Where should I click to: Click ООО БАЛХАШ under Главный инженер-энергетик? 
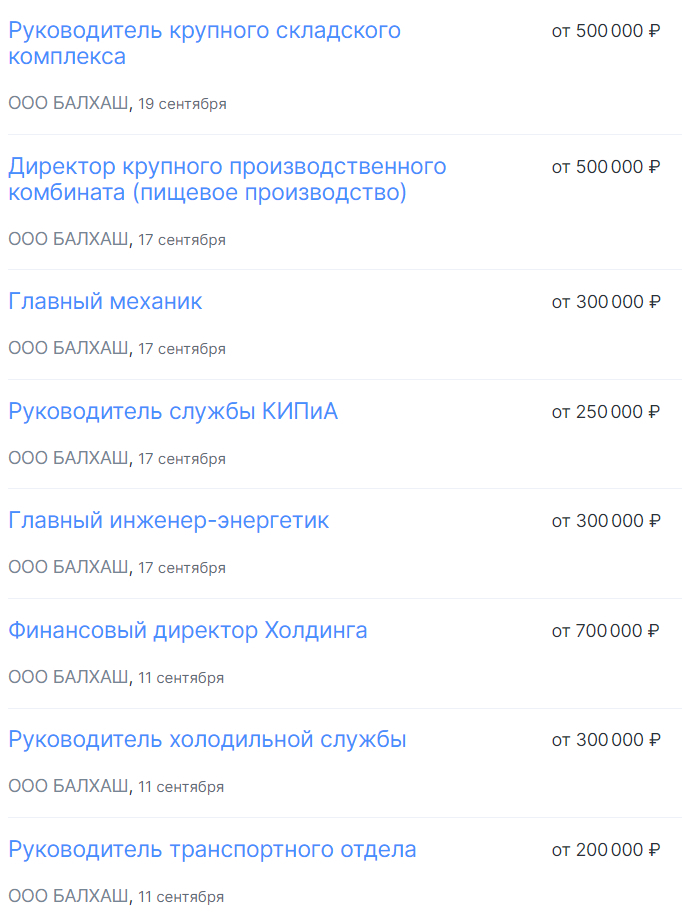tap(68, 567)
